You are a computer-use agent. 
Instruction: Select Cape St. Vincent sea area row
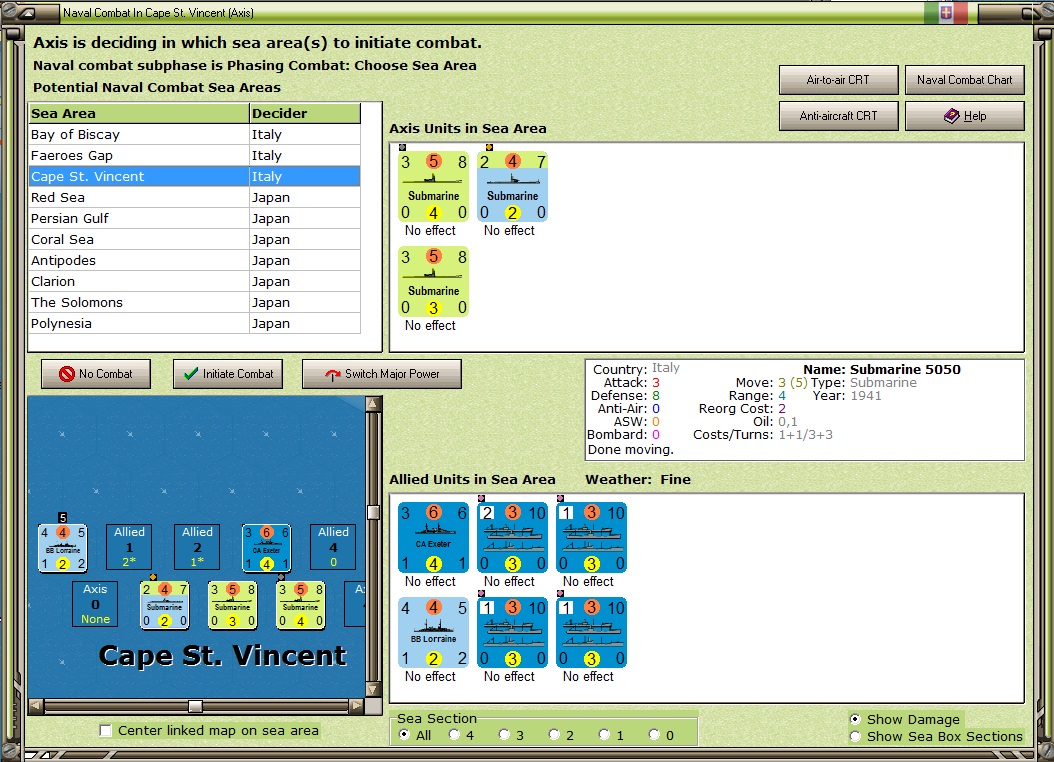pyautogui.click(x=195, y=176)
